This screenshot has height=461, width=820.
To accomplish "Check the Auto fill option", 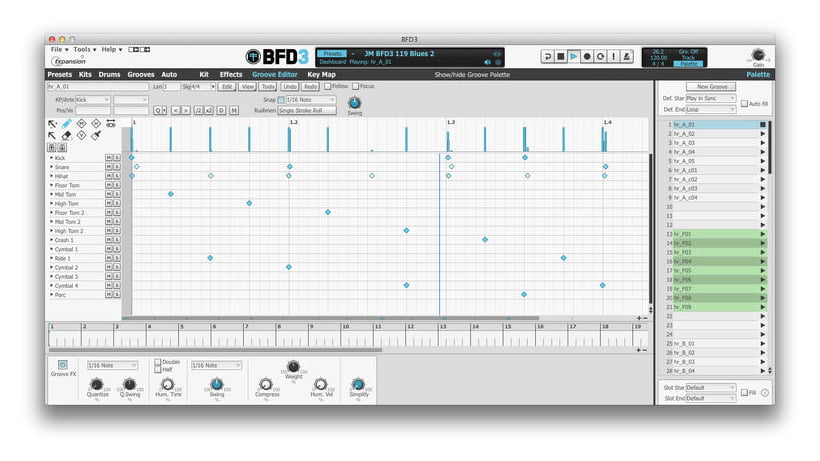I will coord(744,104).
